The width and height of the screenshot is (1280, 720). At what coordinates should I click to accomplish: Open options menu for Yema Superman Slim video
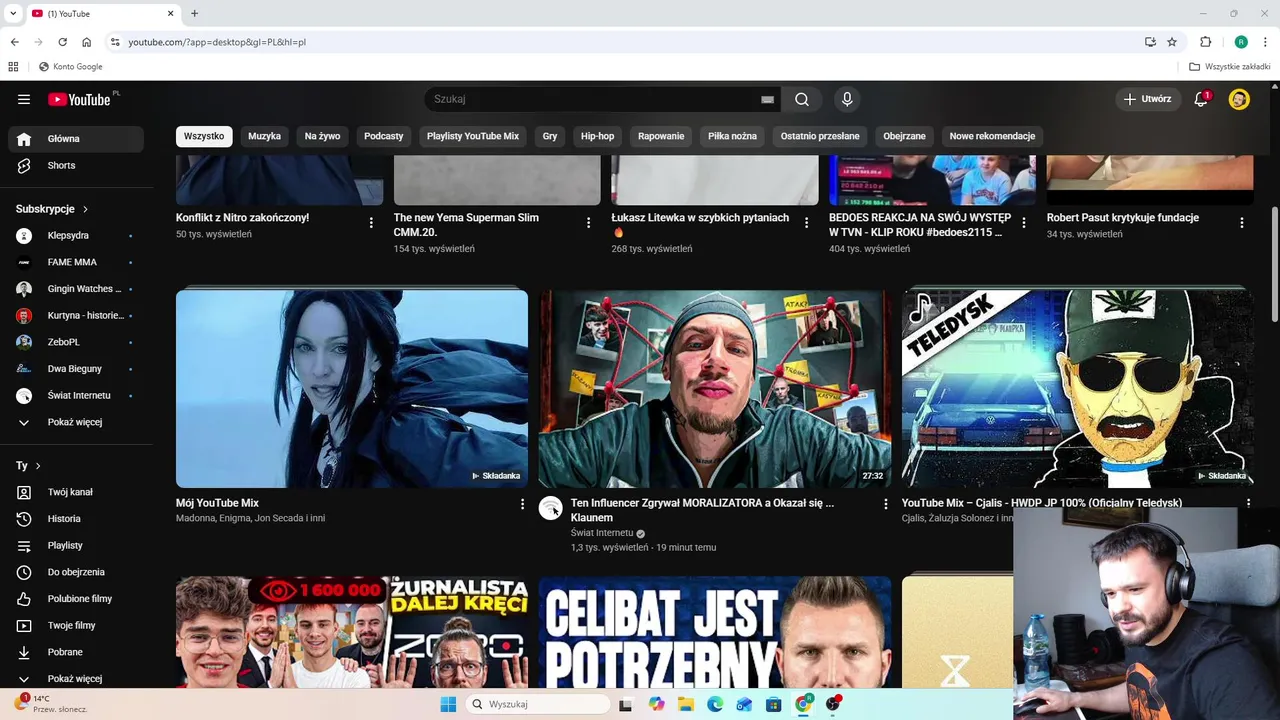point(588,223)
